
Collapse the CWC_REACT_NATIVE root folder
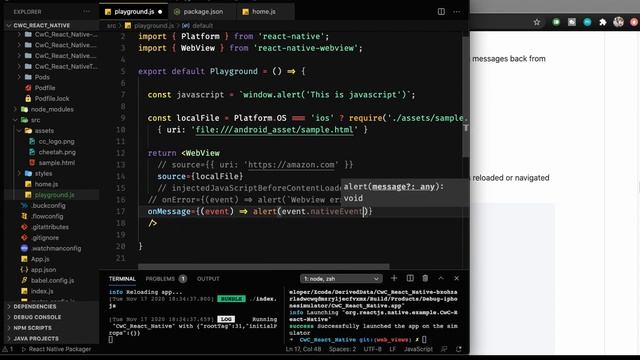point(41,25)
